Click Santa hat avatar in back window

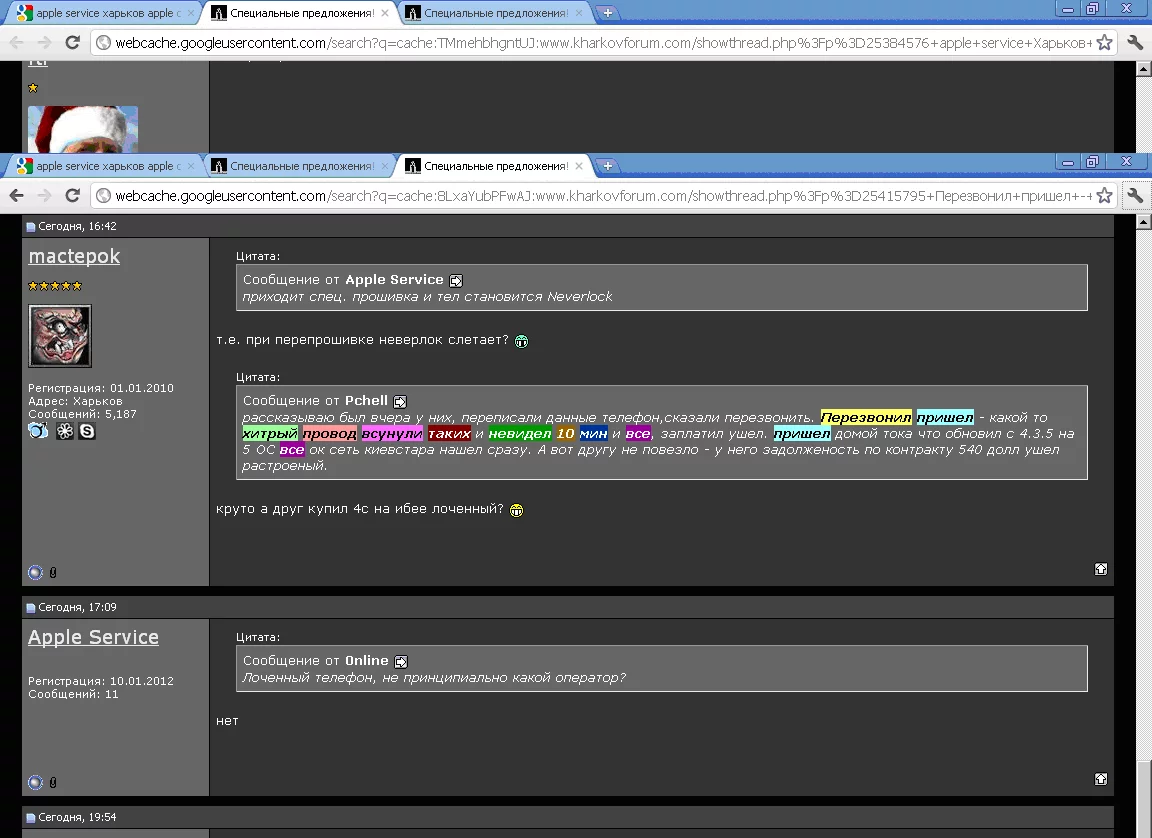click(82, 129)
